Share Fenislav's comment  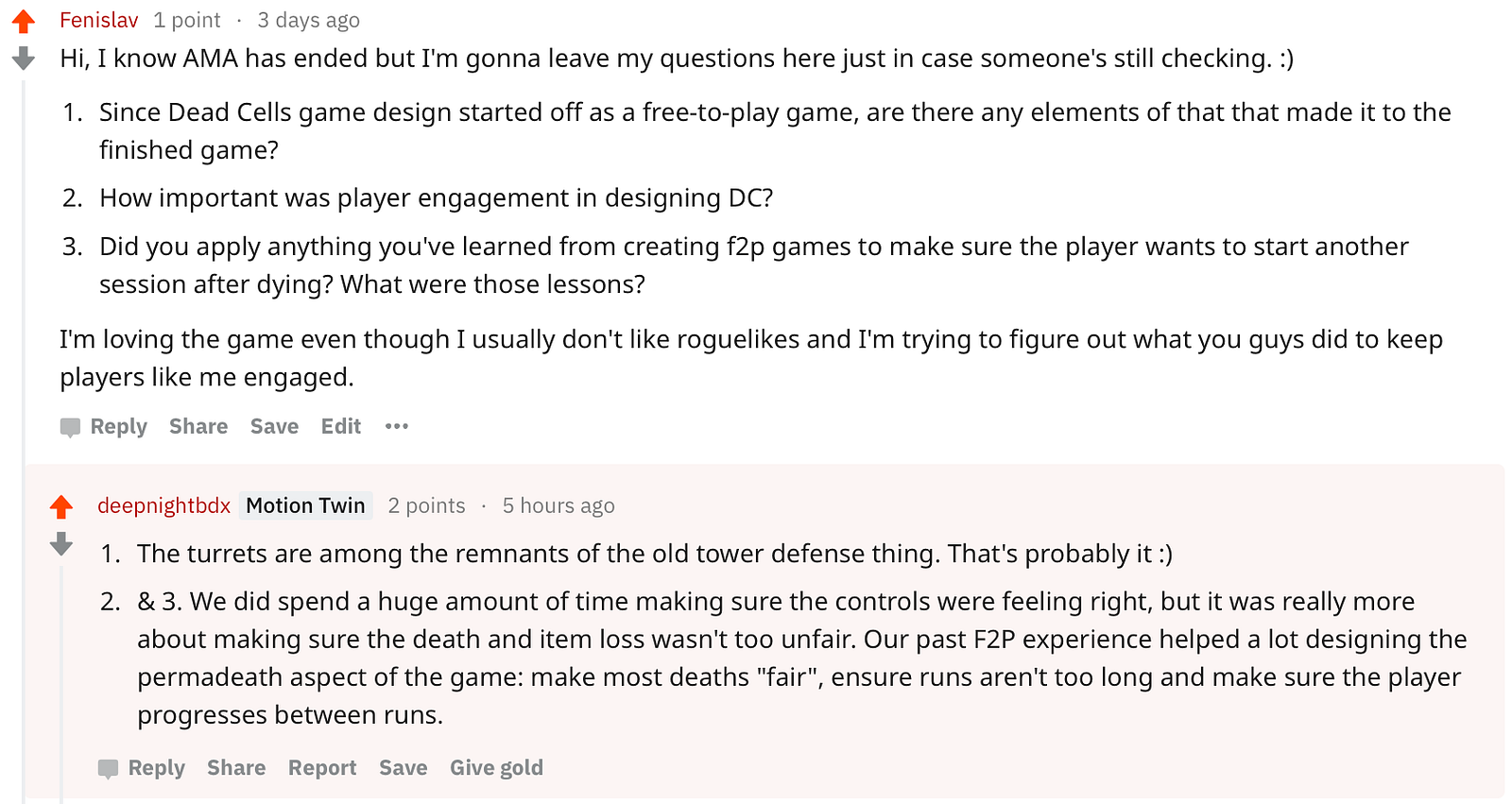(198, 426)
